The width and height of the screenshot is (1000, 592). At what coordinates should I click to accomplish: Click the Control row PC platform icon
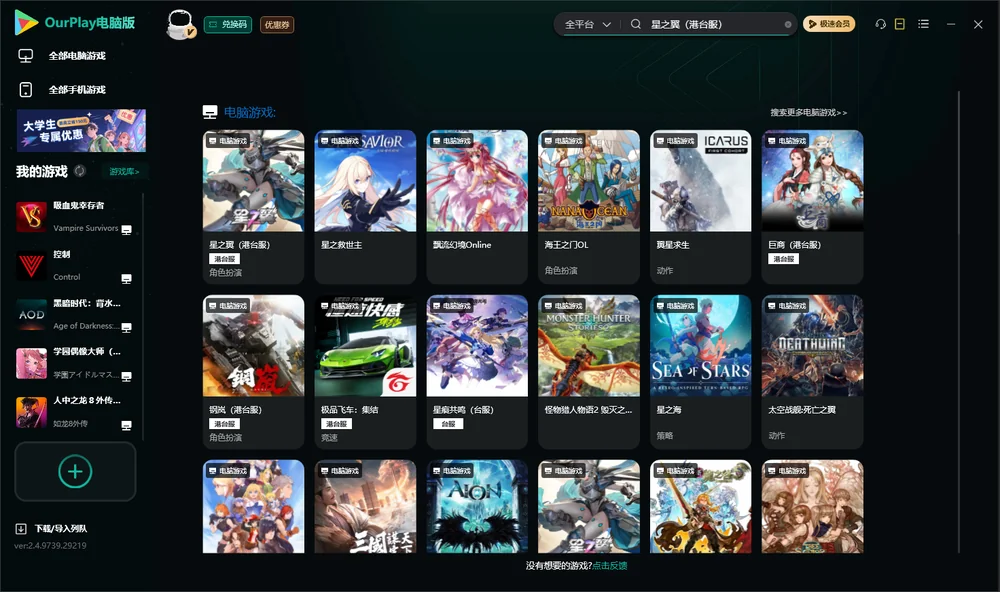coord(126,278)
